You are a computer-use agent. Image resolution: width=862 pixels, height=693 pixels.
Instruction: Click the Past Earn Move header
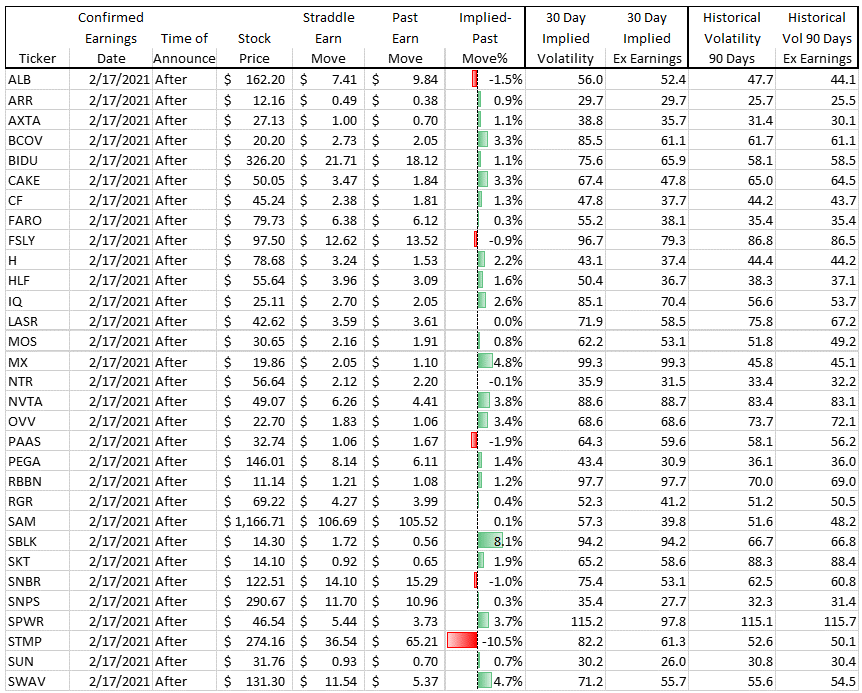405,38
